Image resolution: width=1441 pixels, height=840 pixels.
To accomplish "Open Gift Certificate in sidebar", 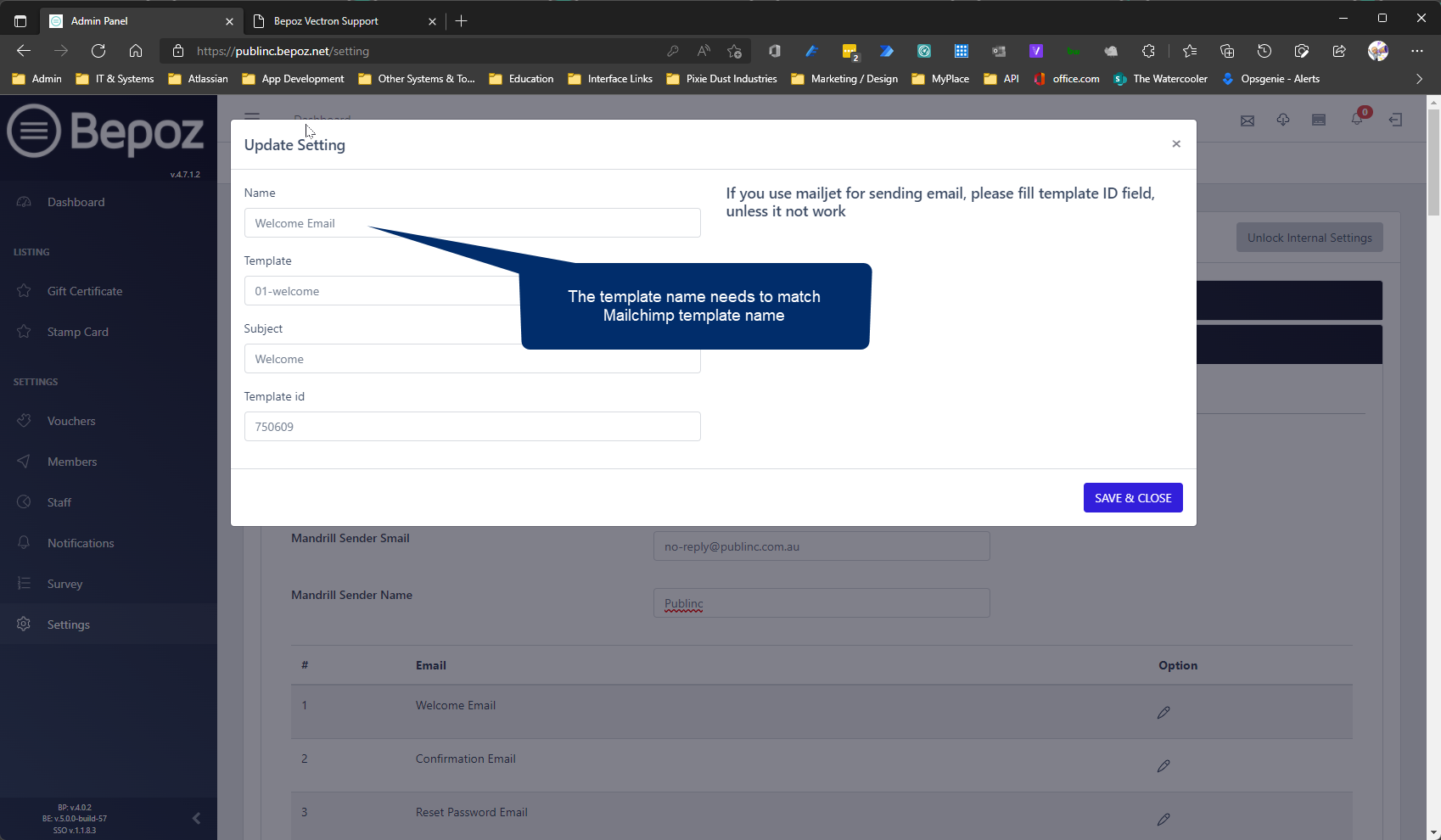I will coord(85,291).
